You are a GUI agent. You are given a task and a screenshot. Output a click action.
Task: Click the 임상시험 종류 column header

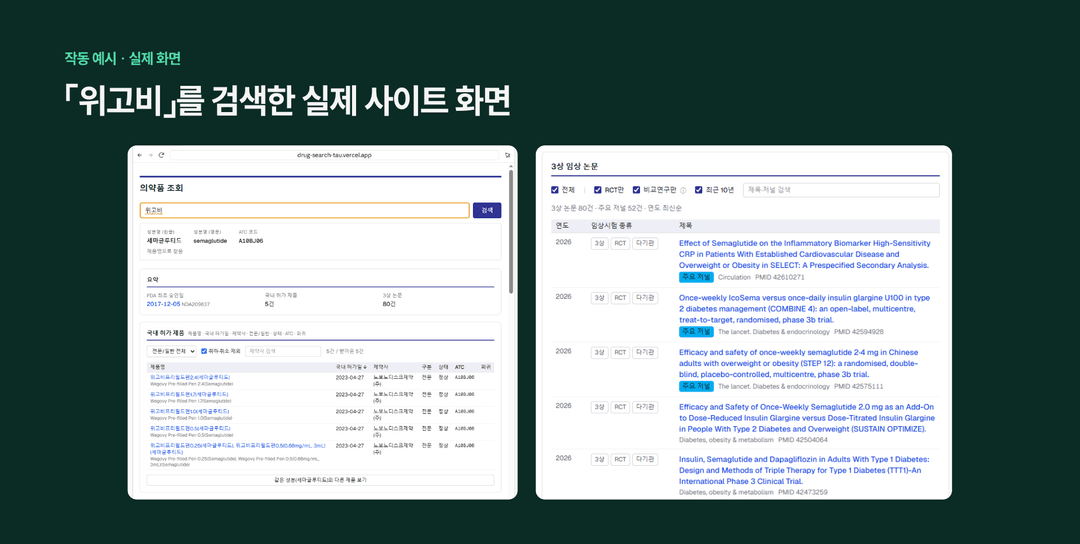[612, 226]
